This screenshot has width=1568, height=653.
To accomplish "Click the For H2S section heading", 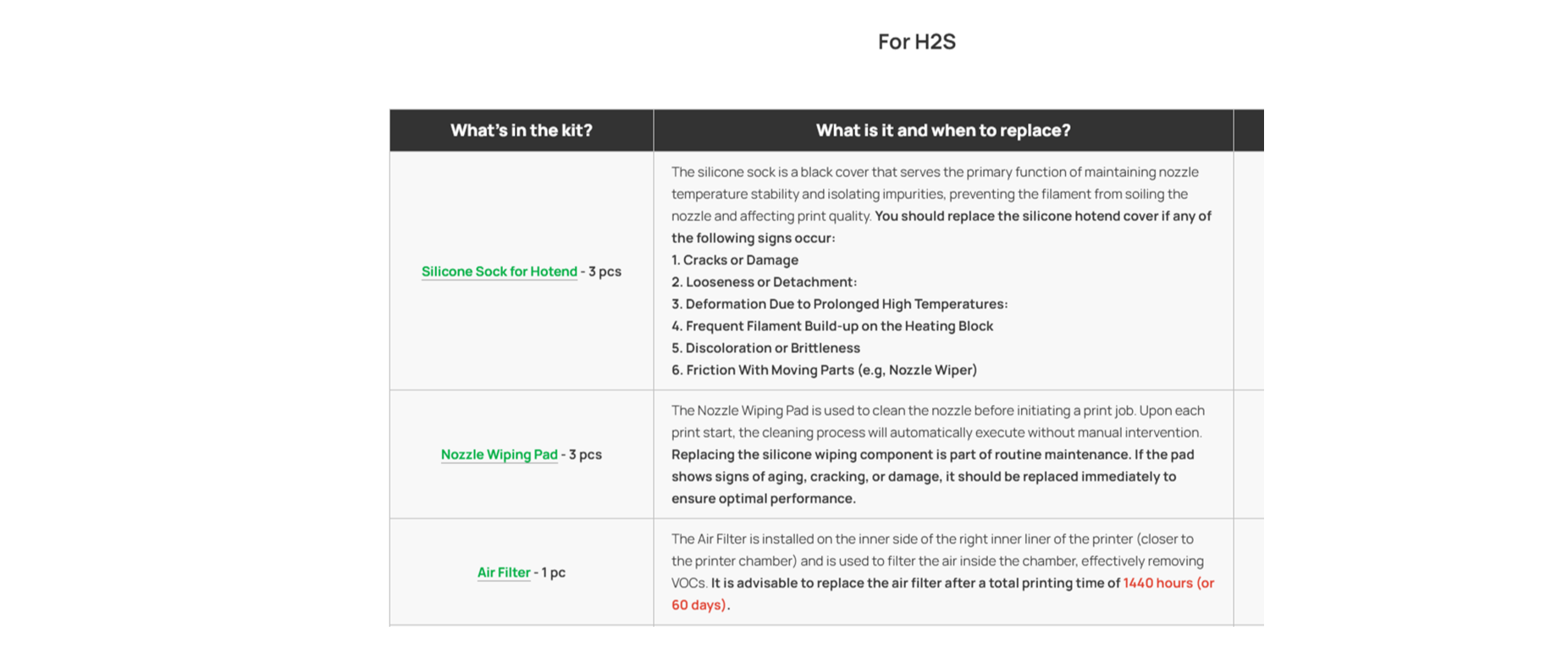I will coord(917,42).
